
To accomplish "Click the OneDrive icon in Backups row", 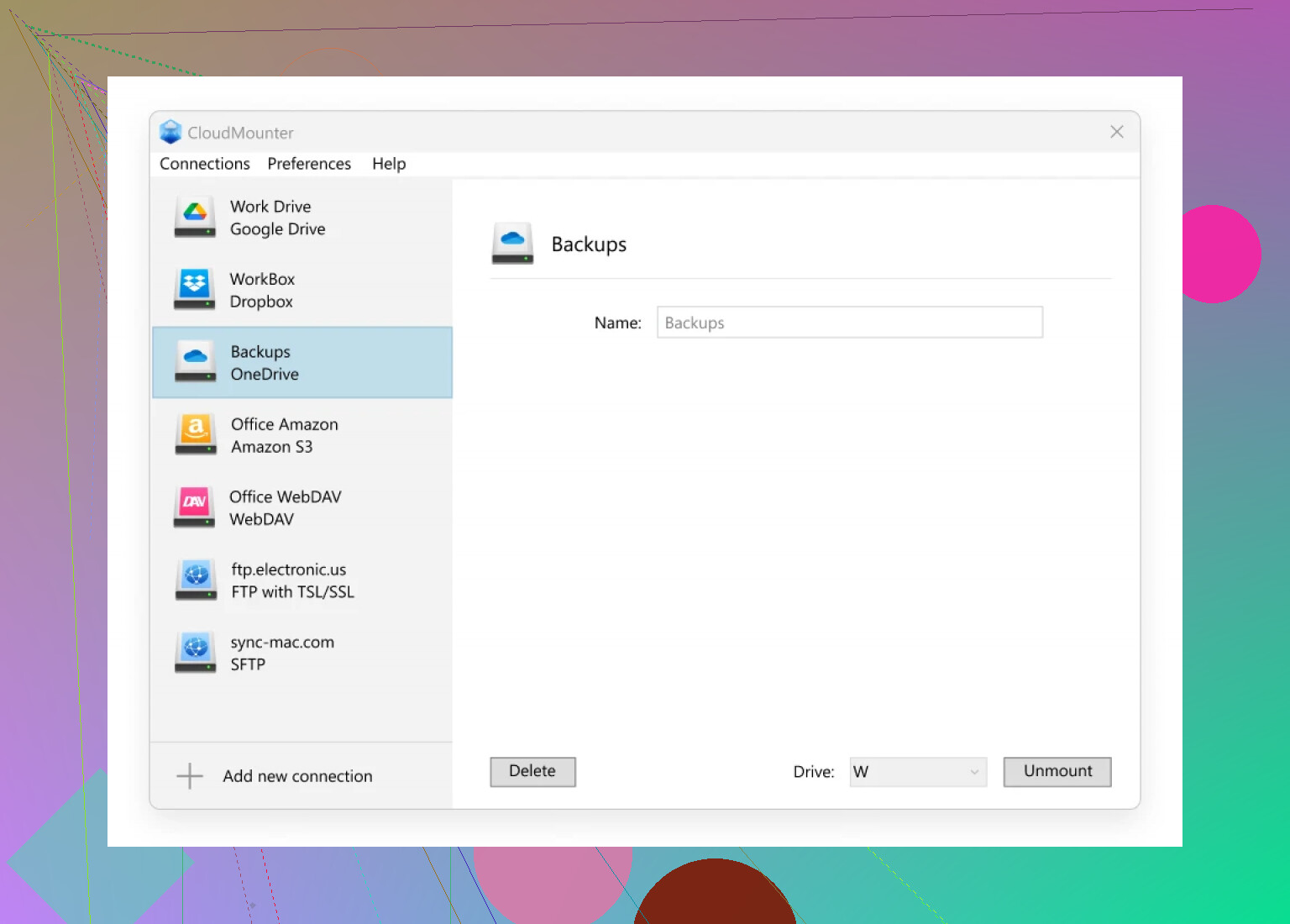I will [195, 362].
